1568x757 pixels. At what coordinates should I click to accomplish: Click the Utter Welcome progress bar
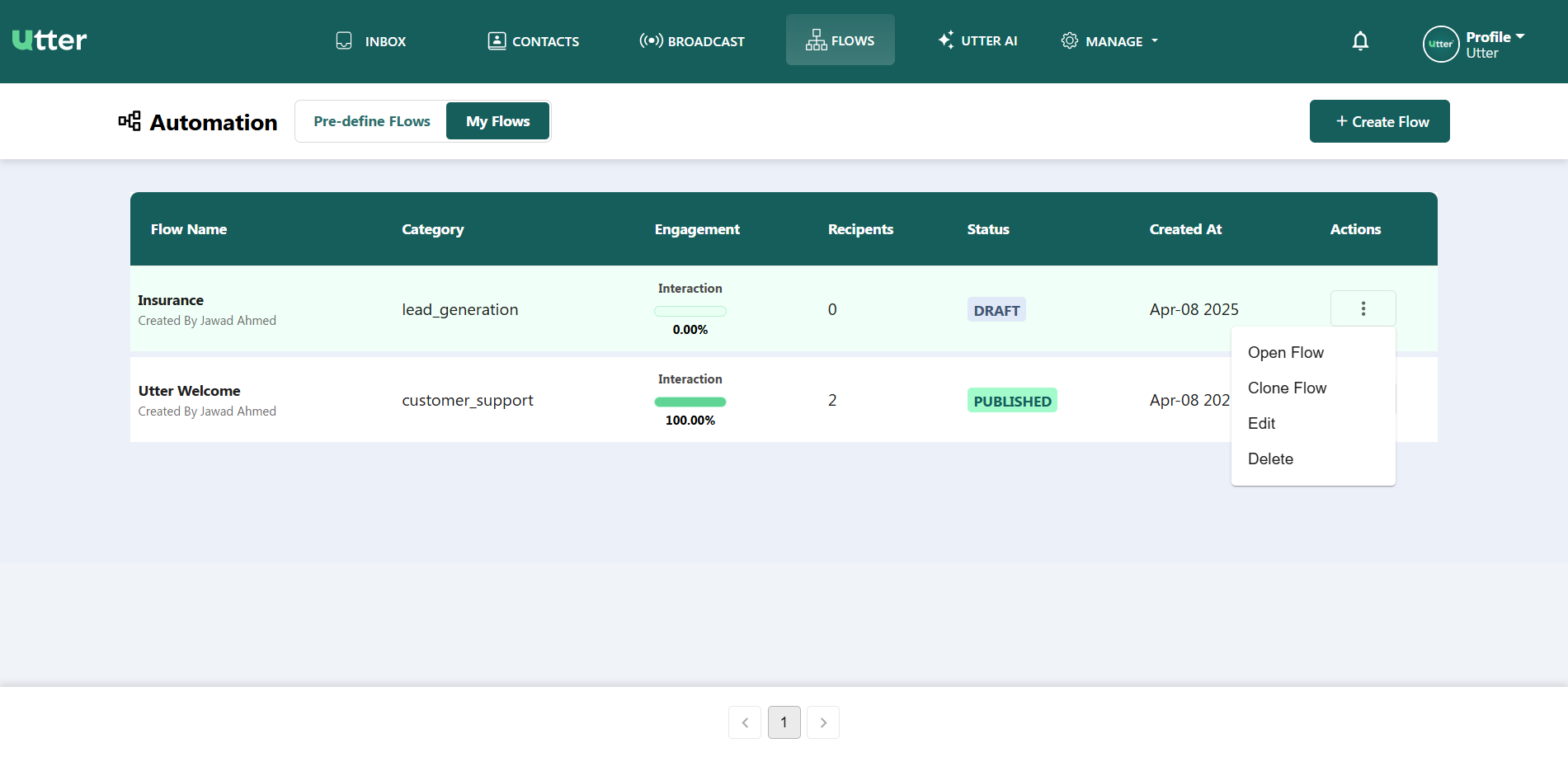point(690,402)
